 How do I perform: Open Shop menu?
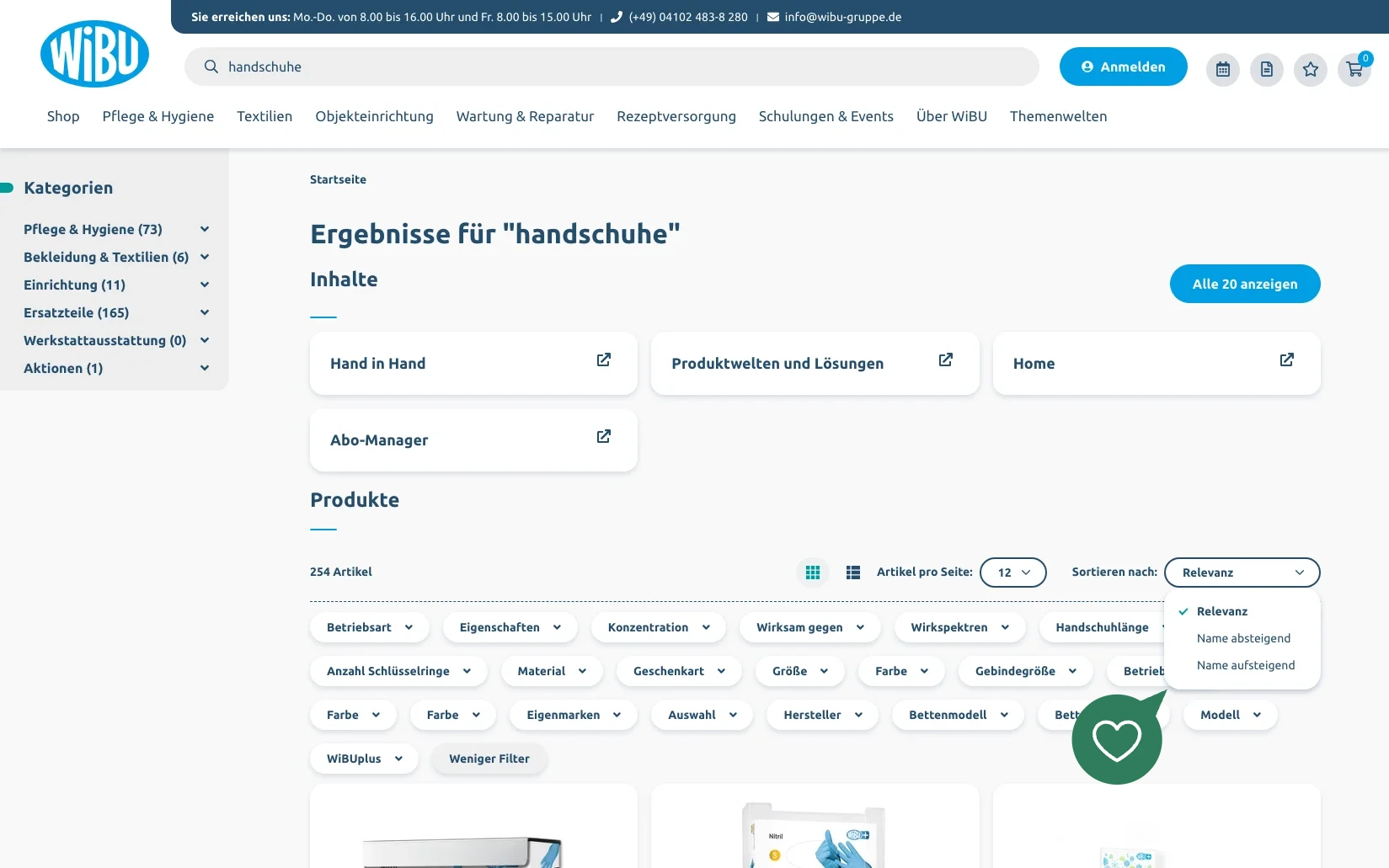click(x=63, y=116)
